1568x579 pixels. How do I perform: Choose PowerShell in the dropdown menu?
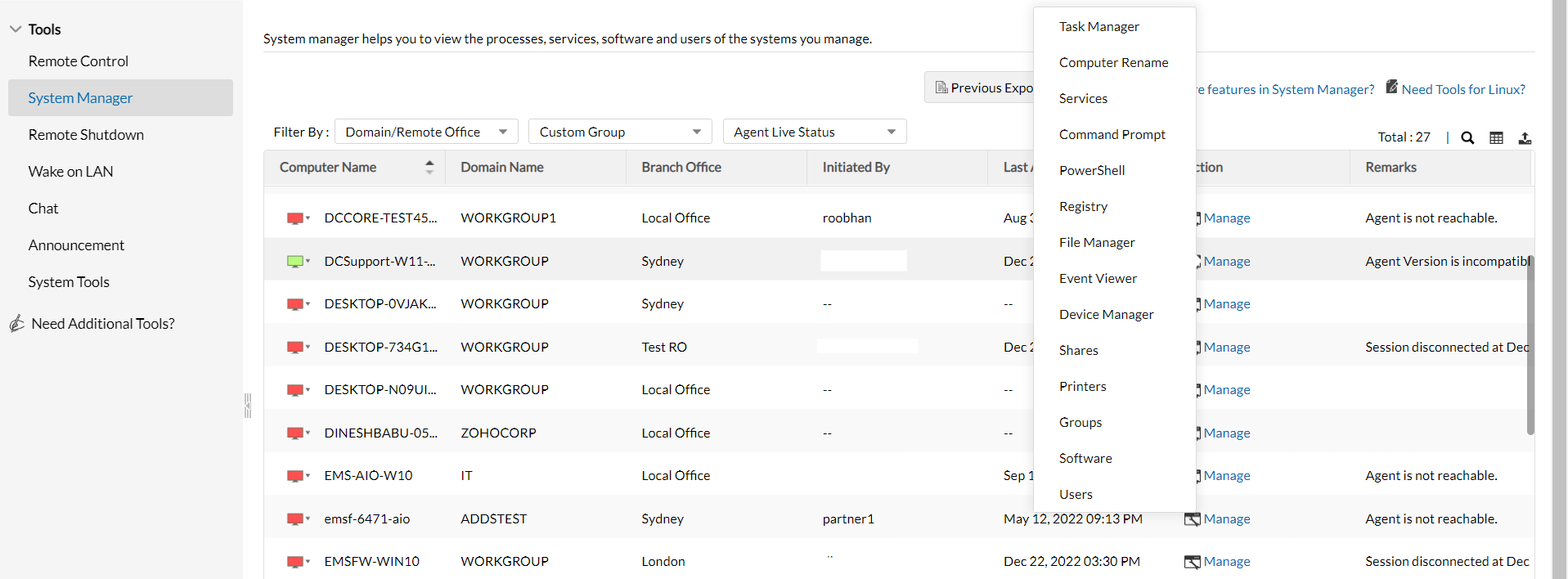point(1092,171)
